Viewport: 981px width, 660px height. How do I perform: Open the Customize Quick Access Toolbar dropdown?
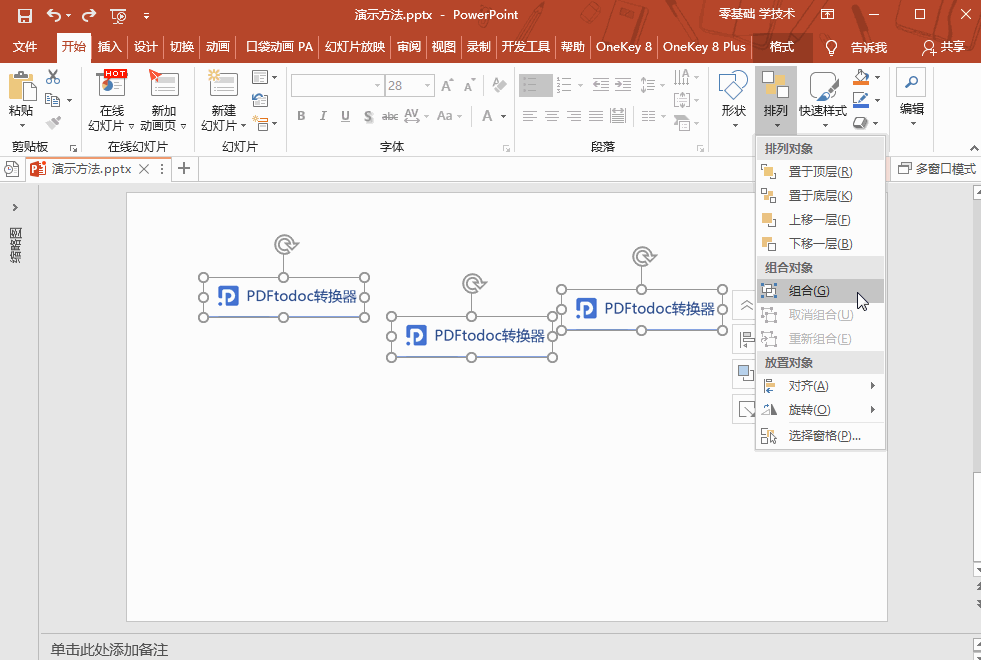click(146, 16)
